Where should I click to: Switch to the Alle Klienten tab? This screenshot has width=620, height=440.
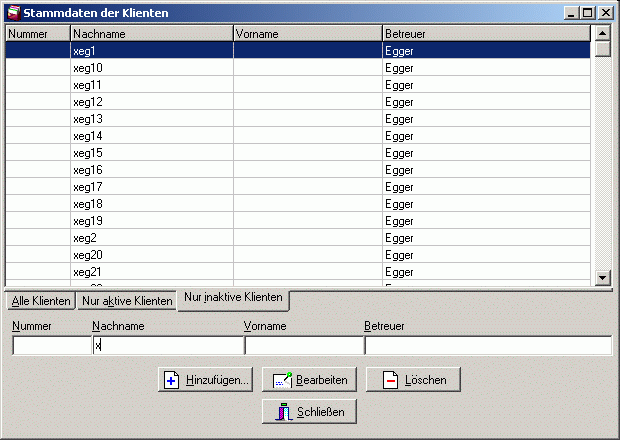pyautogui.click(x=41, y=301)
